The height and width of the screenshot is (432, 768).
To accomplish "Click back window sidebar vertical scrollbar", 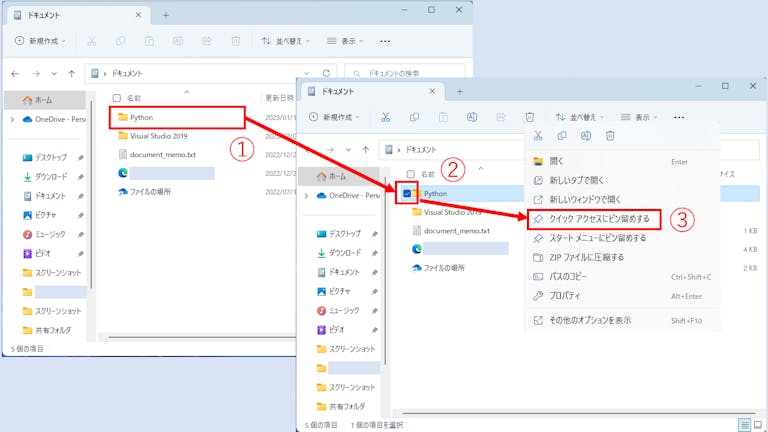I will point(91,194).
